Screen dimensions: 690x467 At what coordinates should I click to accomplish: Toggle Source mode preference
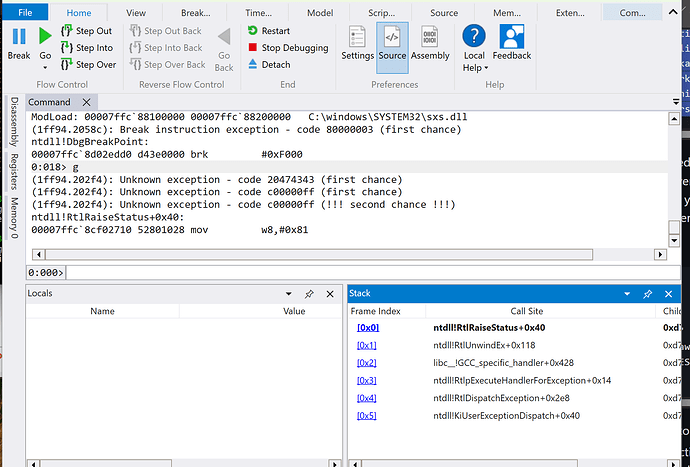click(392, 48)
